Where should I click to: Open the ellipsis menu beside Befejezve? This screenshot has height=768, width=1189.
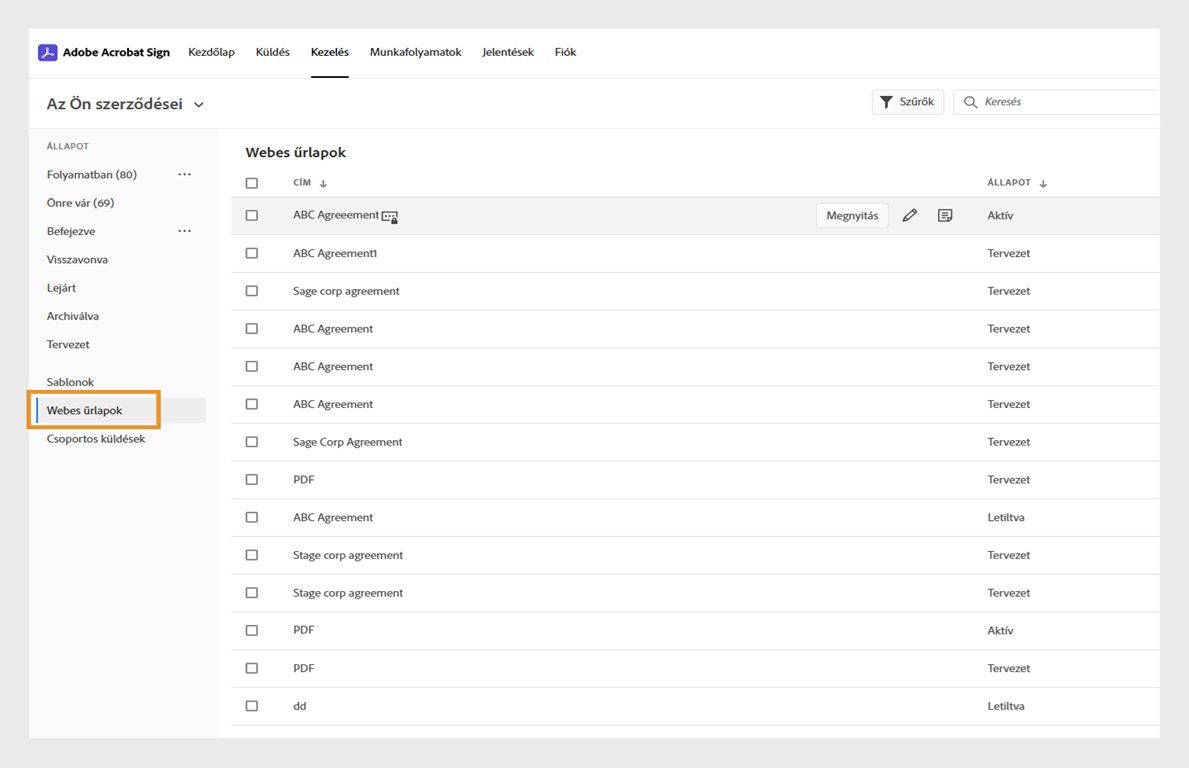coord(184,230)
